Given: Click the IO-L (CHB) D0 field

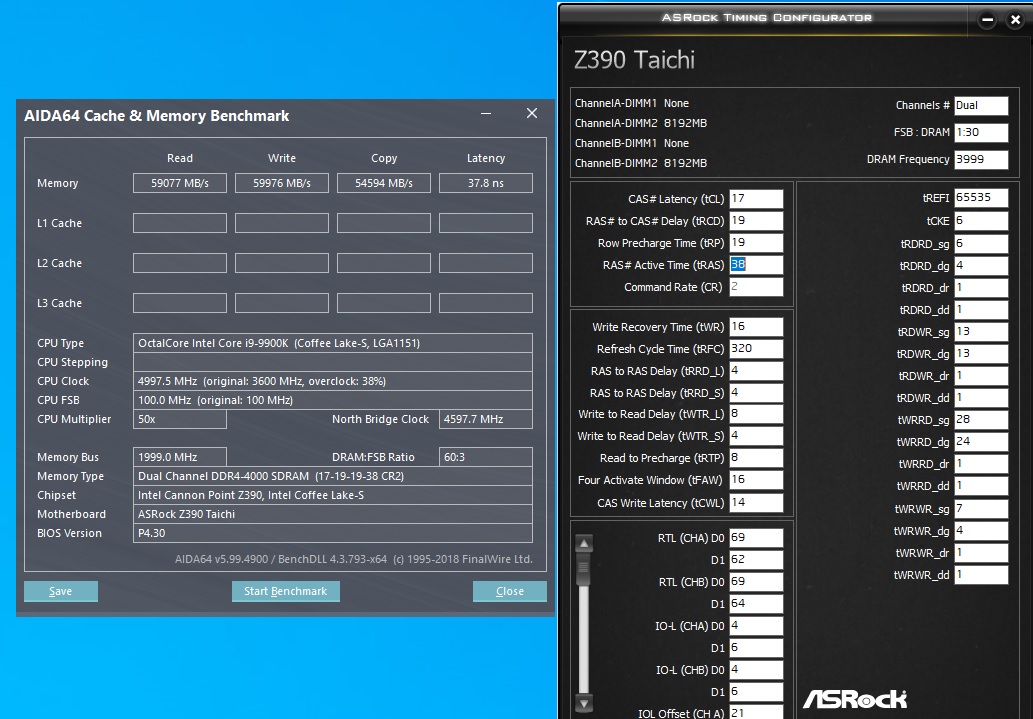Looking at the screenshot, I should coord(756,670).
